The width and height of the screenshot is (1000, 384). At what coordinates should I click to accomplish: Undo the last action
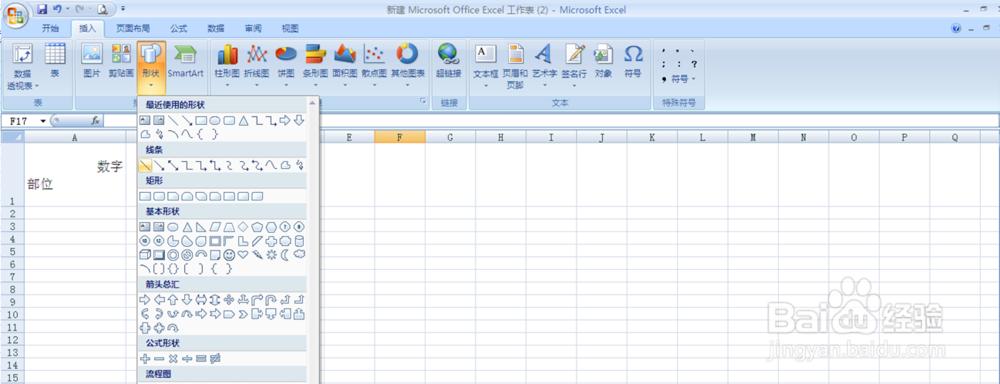pyautogui.click(x=57, y=10)
